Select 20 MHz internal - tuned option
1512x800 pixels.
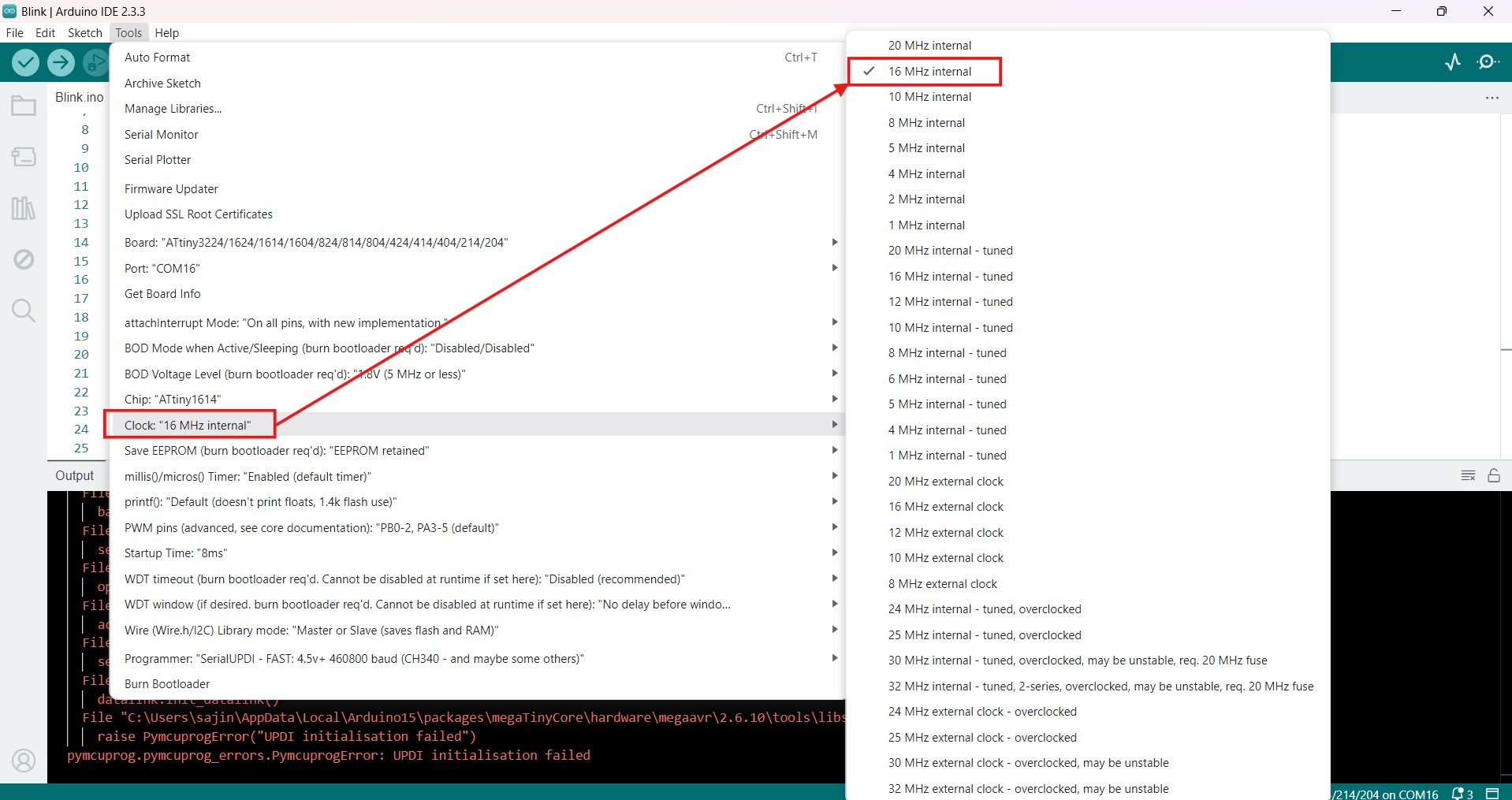1088,251
